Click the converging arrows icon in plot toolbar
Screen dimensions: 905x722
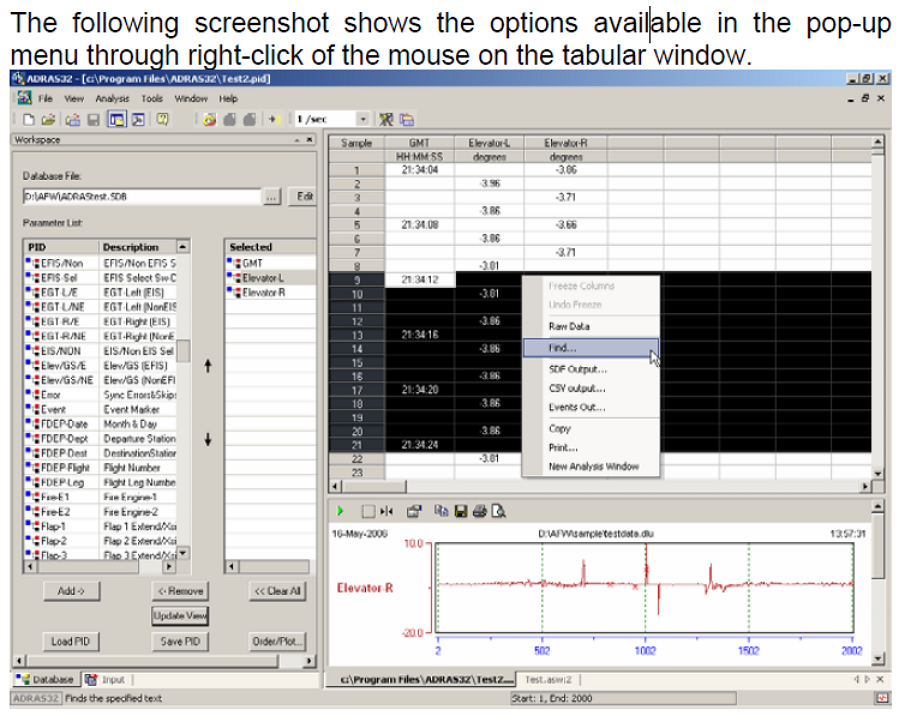pos(387,511)
